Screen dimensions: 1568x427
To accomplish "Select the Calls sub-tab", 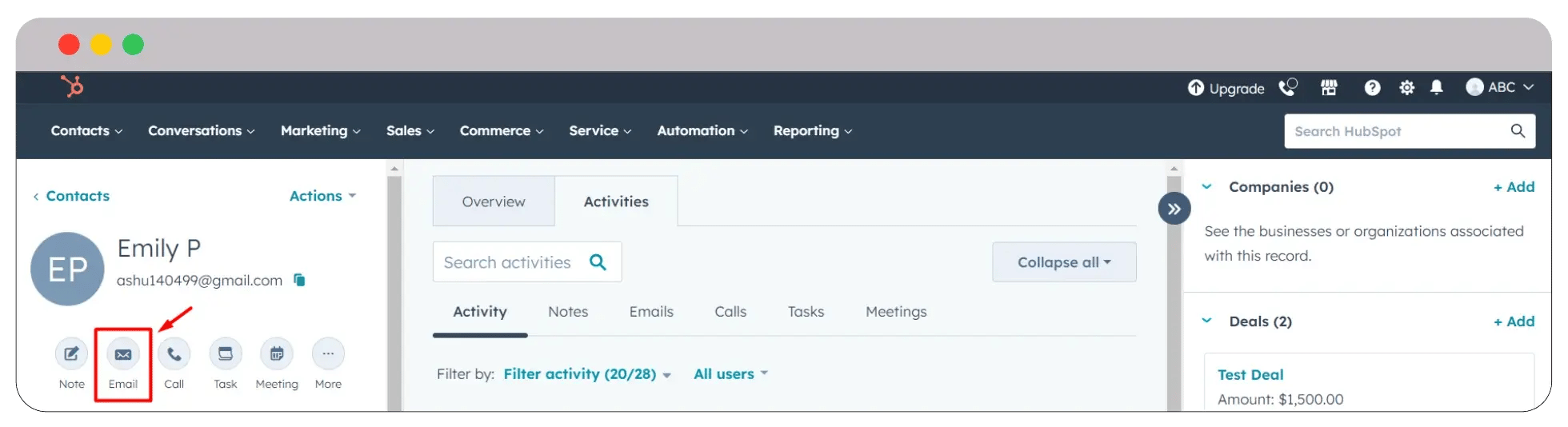I will [x=730, y=312].
